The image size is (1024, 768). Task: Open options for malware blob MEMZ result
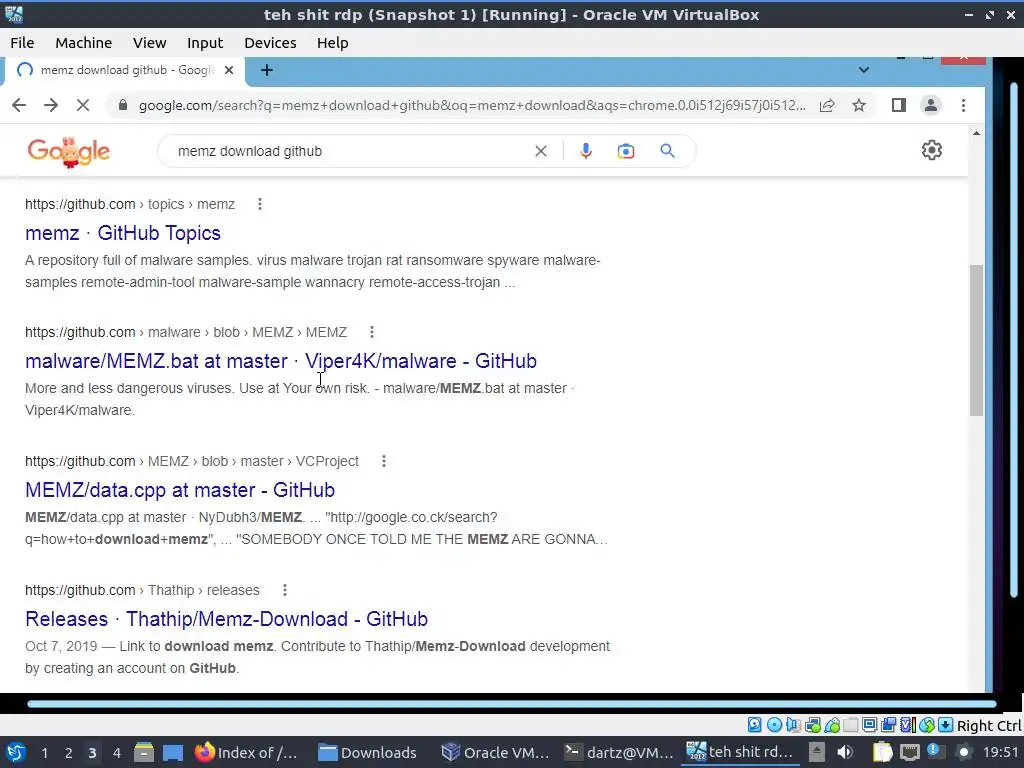(372, 332)
